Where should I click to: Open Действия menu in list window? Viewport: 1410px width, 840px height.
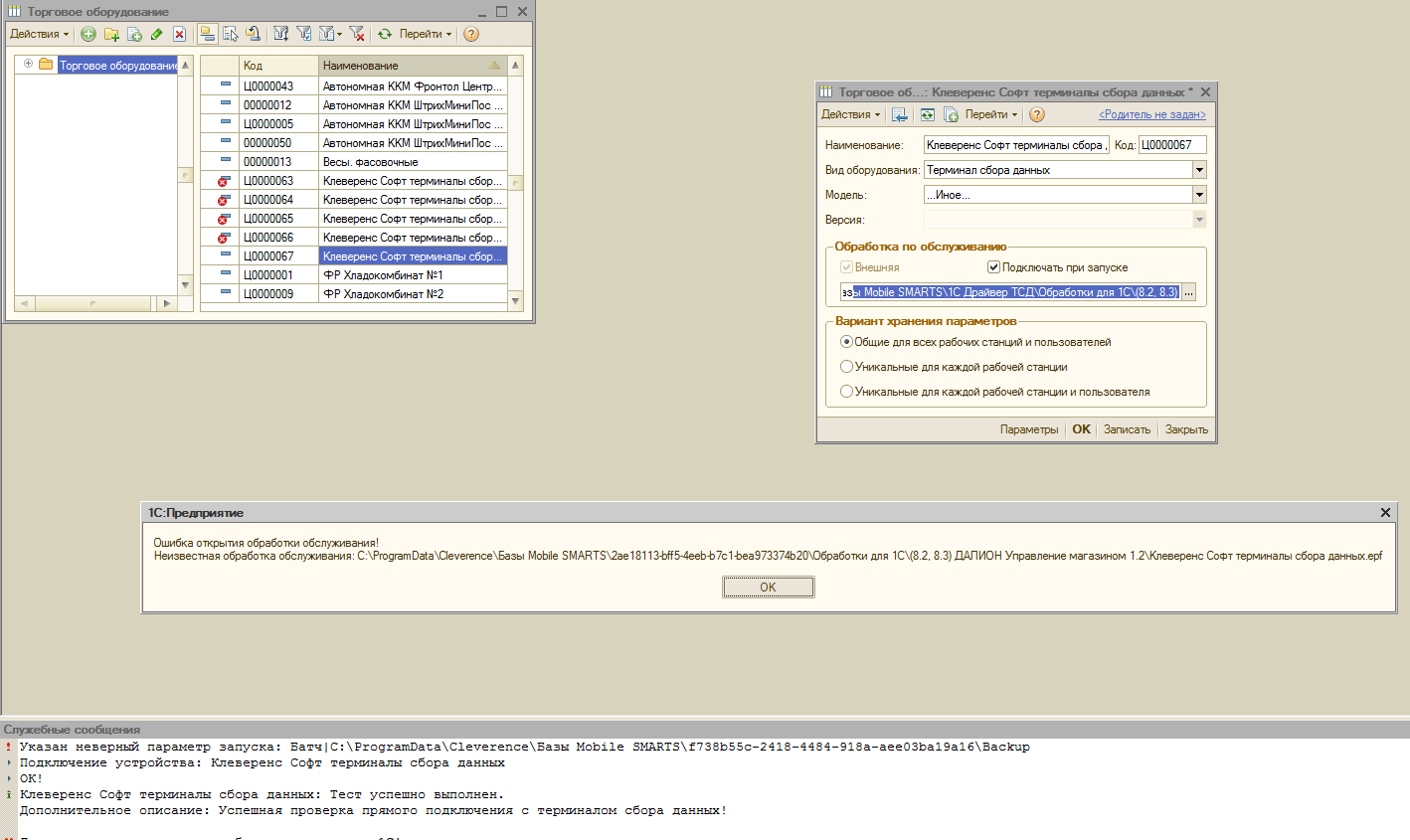(40, 34)
